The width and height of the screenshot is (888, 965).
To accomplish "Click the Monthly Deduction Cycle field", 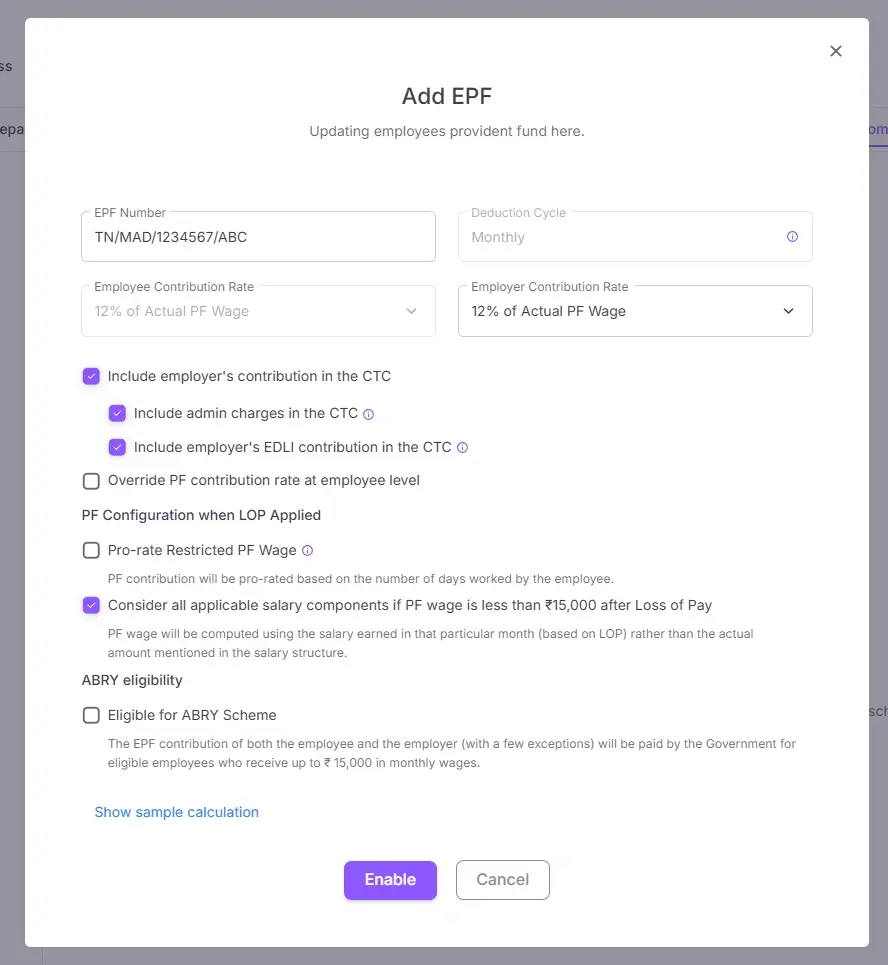I will [x=635, y=236].
